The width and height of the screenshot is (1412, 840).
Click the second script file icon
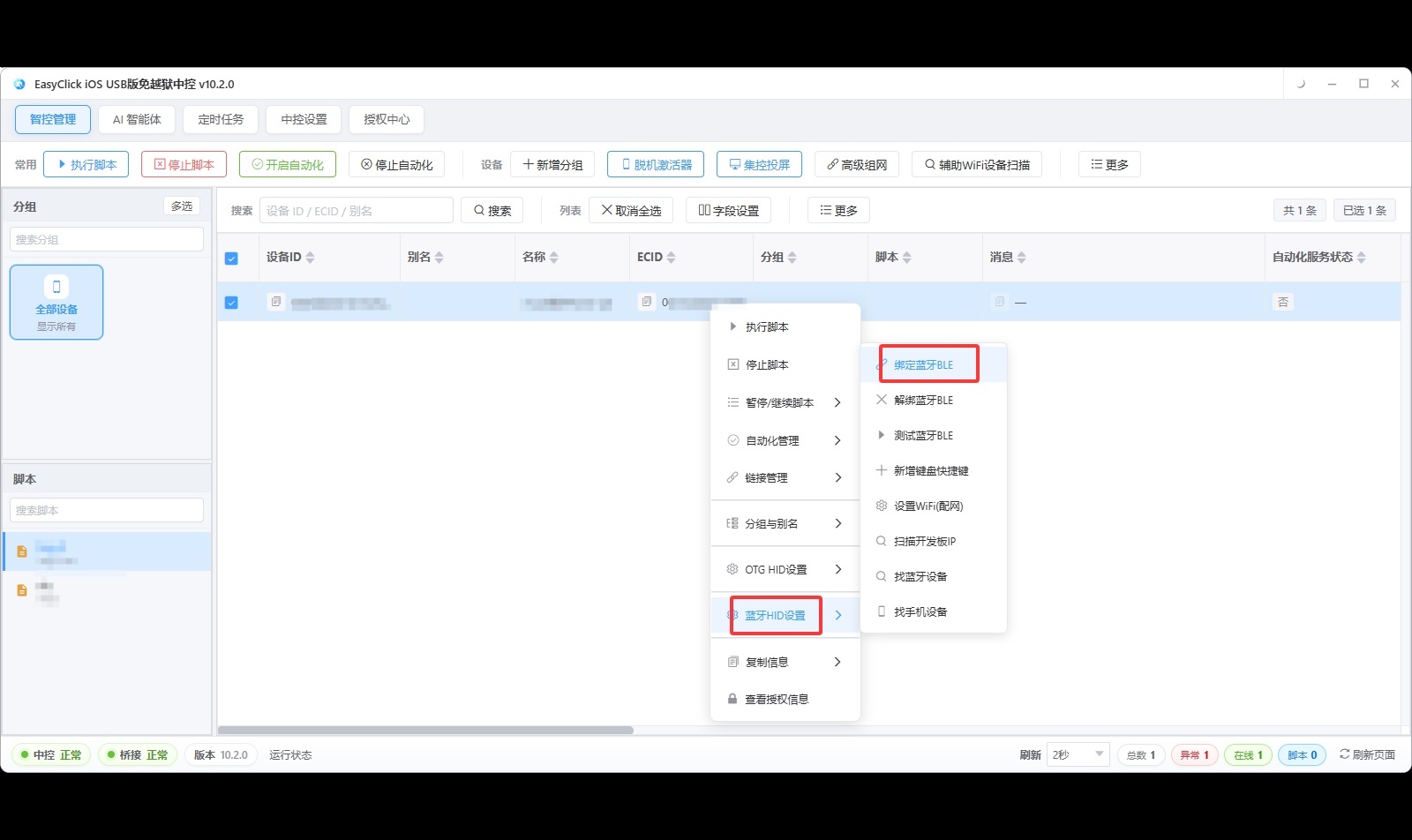(22, 590)
